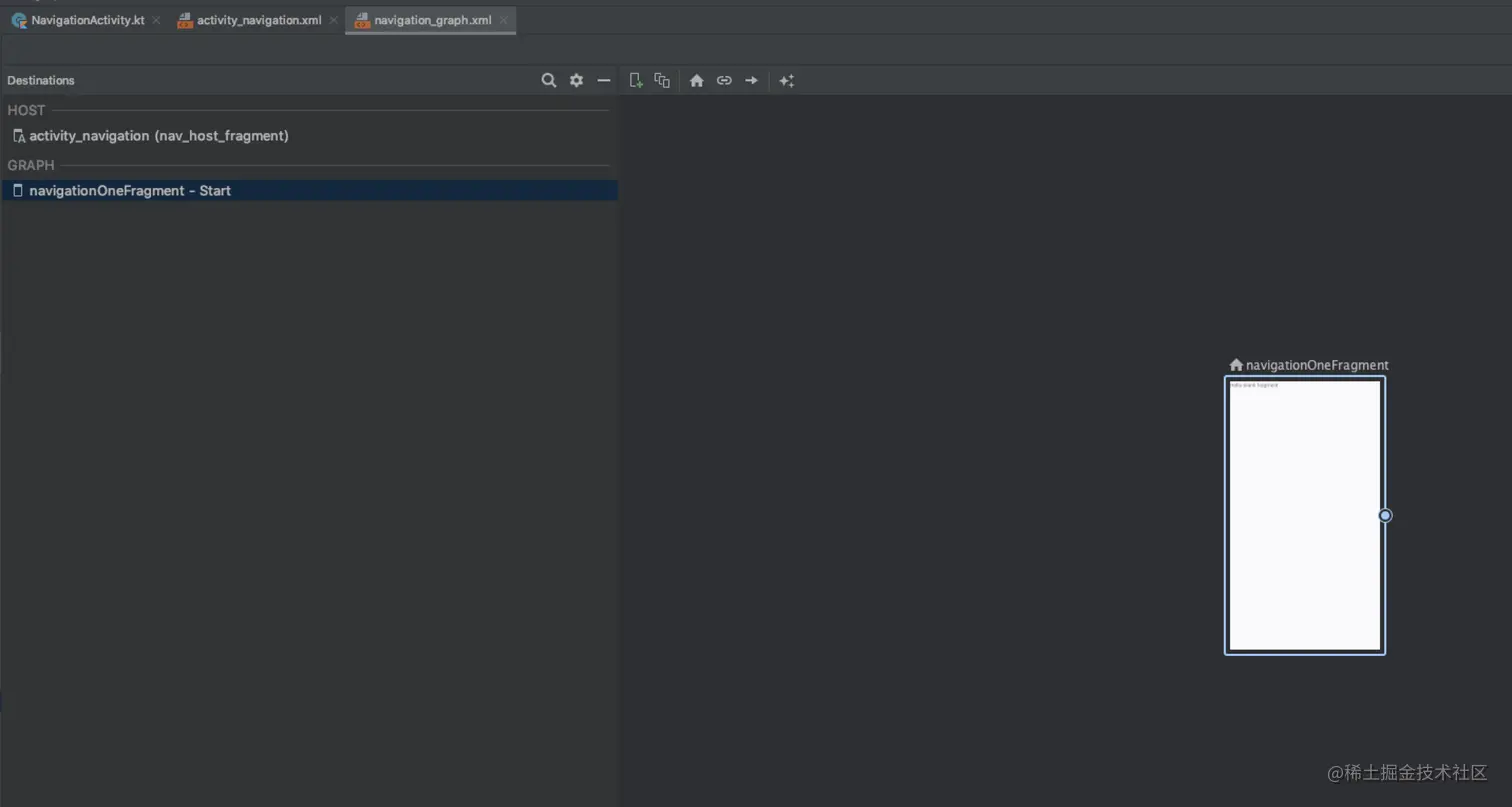Click the navigationOneFragment label above the preview
The image size is (1512, 807).
[1317, 365]
